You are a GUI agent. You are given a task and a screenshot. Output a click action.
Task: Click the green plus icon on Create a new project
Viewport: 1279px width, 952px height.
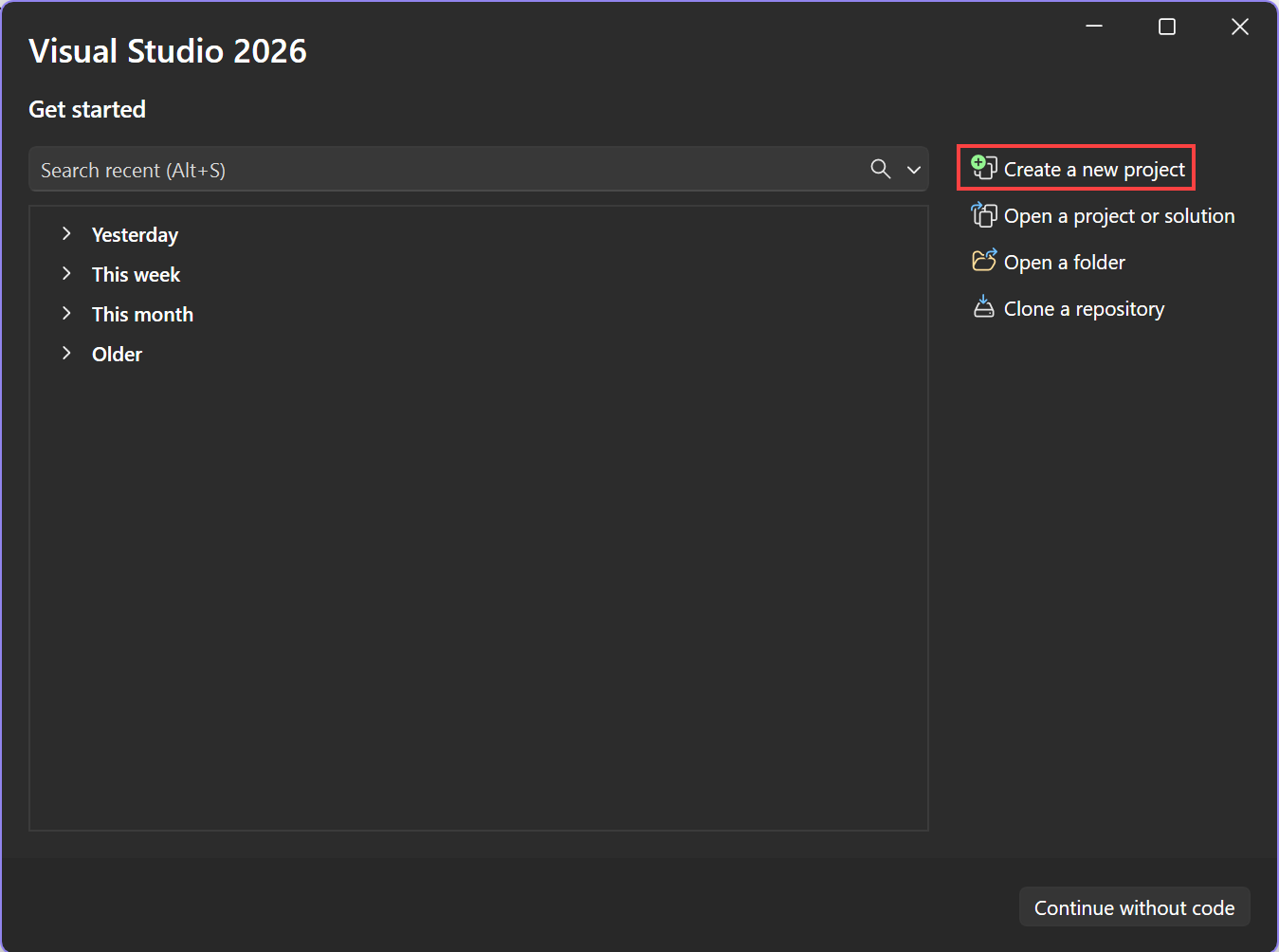click(978, 161)
